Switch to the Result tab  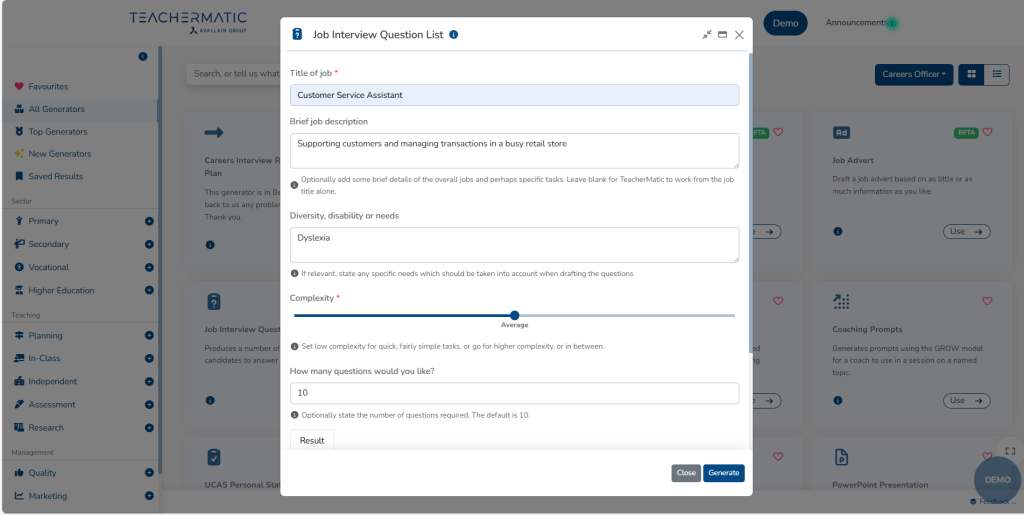(312, 441)
